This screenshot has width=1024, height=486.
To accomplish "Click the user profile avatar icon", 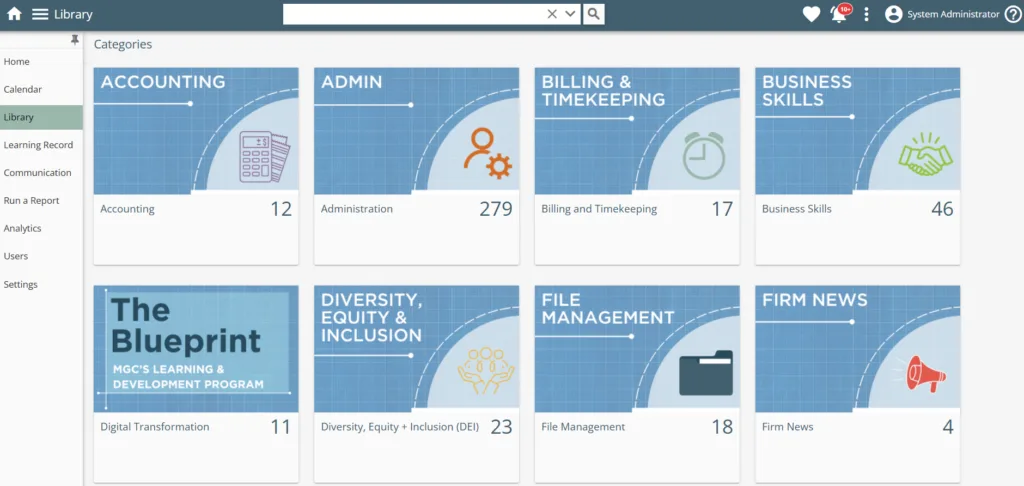I will 893,14.
